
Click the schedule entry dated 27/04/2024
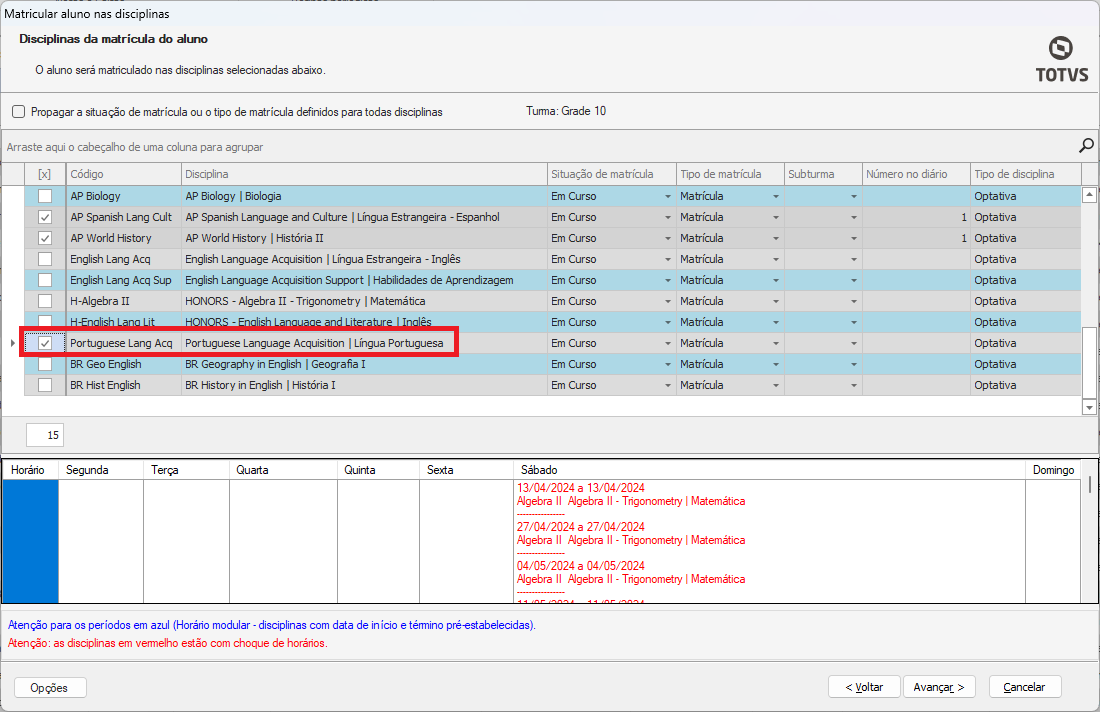(x=631, y=533)
